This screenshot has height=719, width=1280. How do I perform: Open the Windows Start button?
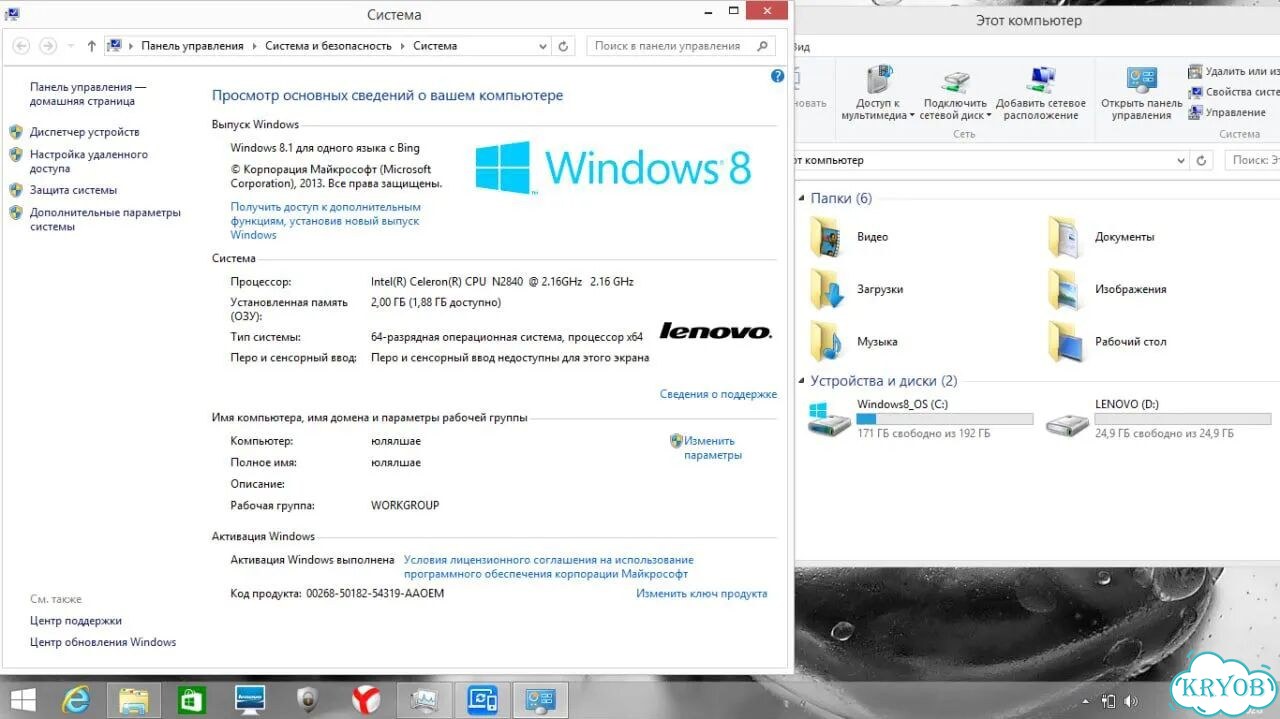(x=22, y=699)
